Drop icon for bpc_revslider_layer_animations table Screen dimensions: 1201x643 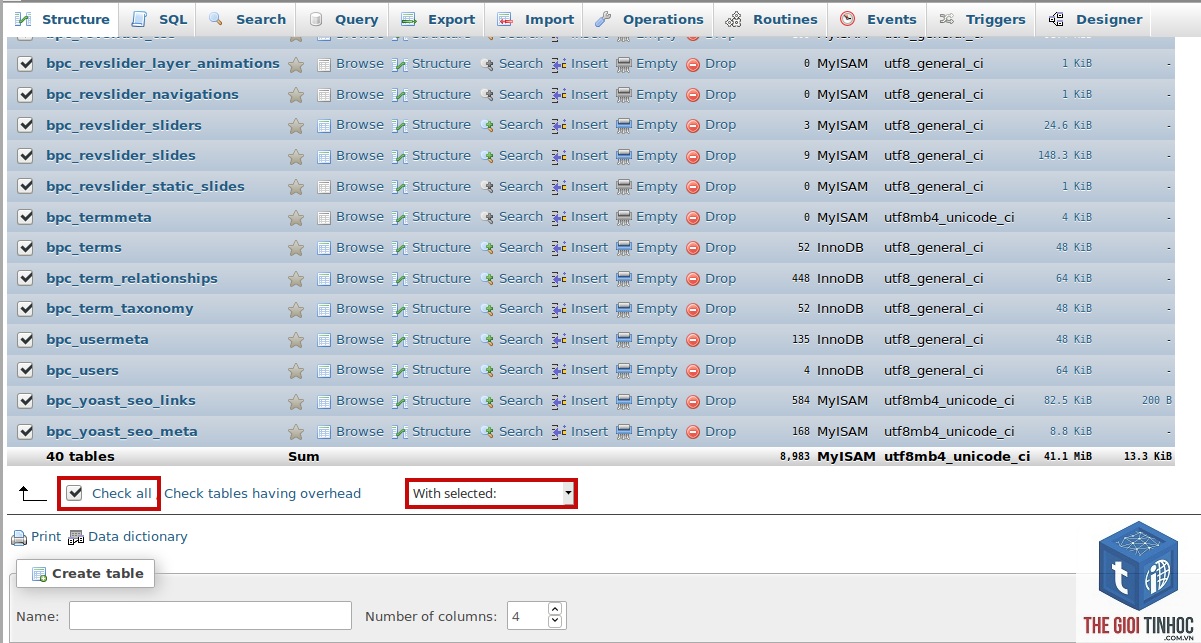(x=693, y=64)
